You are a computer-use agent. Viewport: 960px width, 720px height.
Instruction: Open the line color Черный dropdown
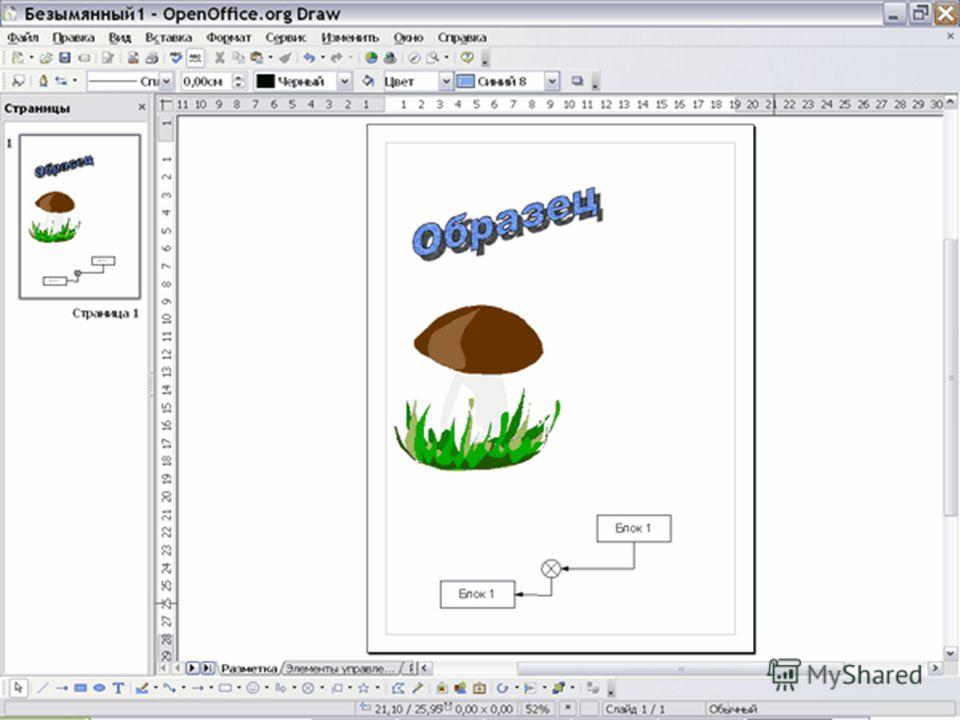click(x=345, y=81)
